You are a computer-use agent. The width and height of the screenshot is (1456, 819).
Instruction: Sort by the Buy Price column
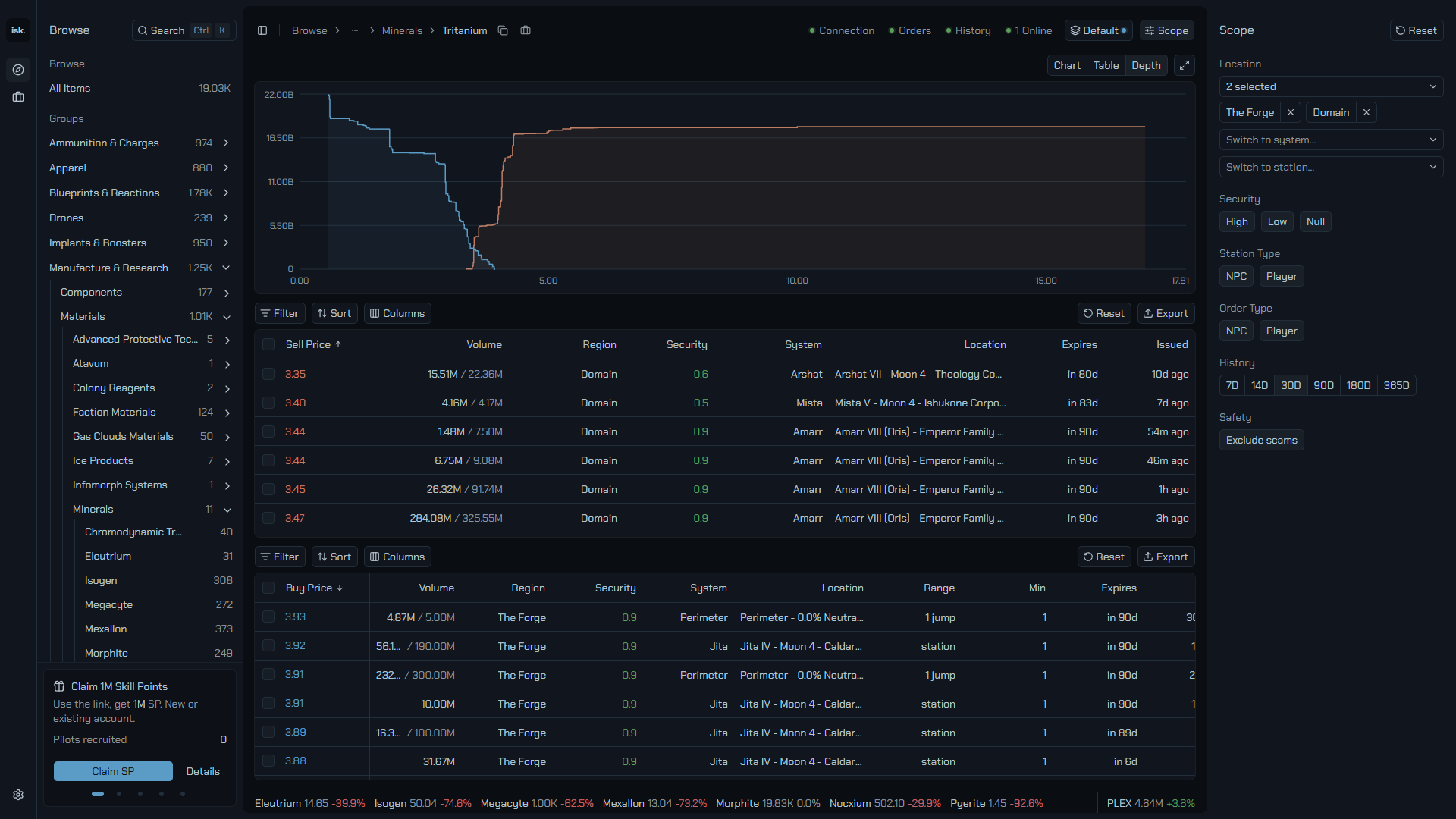314,588
